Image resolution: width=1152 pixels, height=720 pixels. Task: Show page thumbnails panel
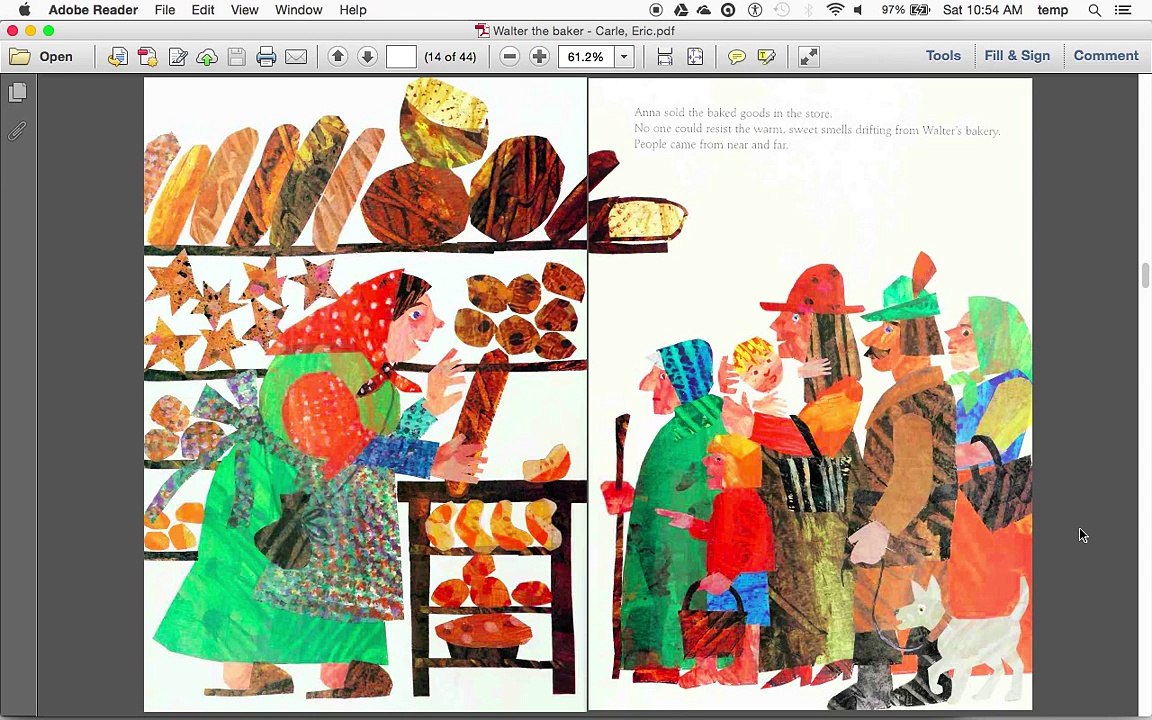coord(18,93)
